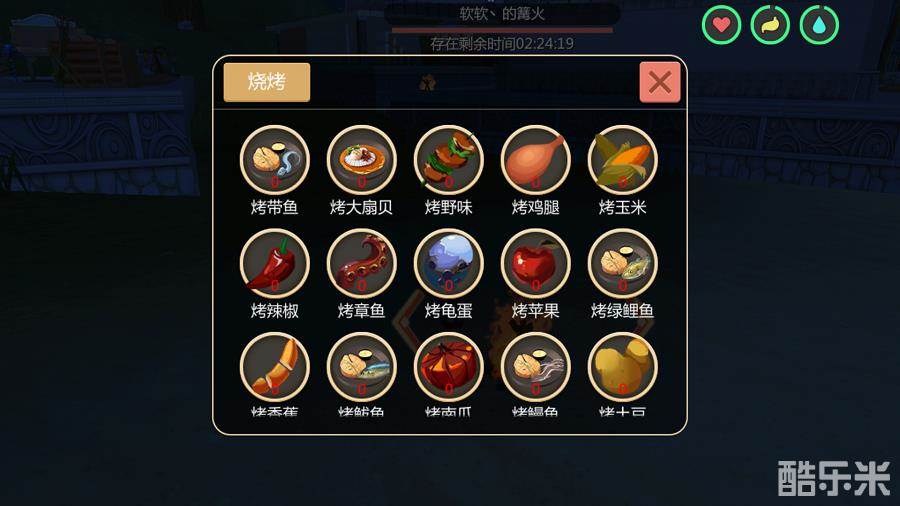Choose the 烤玉米 corn icon
Viewport: 900px width, 506px height.
623,159
